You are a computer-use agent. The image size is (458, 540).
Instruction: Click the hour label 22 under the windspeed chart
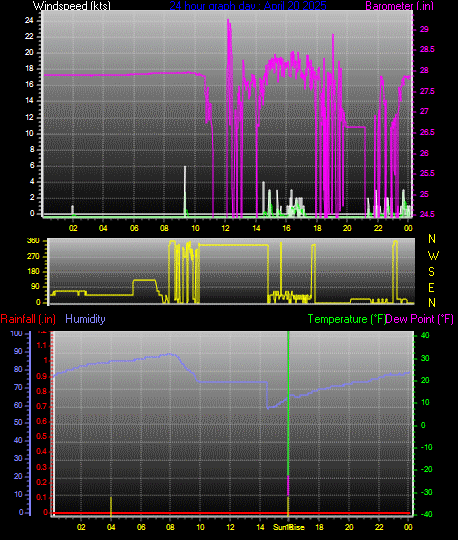click(x=378, y=228)
